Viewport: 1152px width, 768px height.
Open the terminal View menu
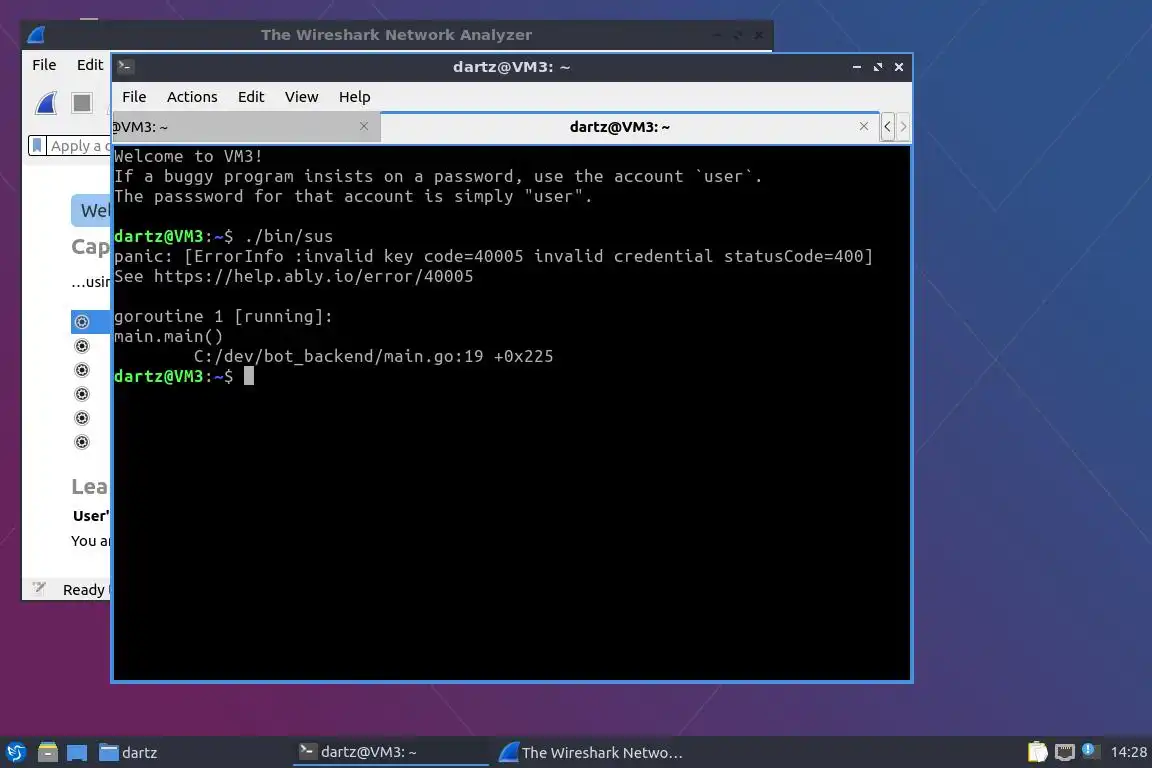click(x=301, y=97)
